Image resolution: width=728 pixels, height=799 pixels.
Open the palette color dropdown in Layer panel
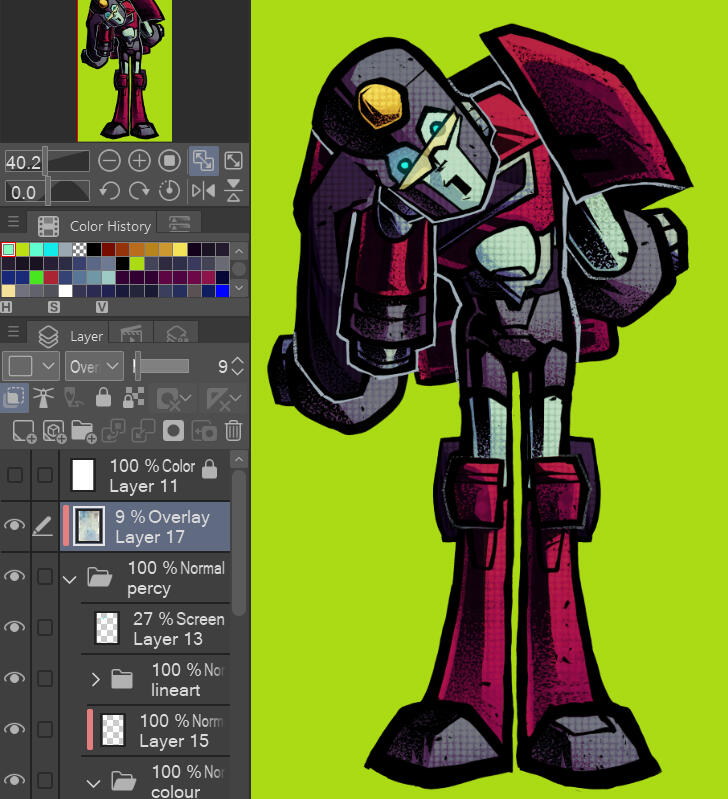tap(31, 366)
